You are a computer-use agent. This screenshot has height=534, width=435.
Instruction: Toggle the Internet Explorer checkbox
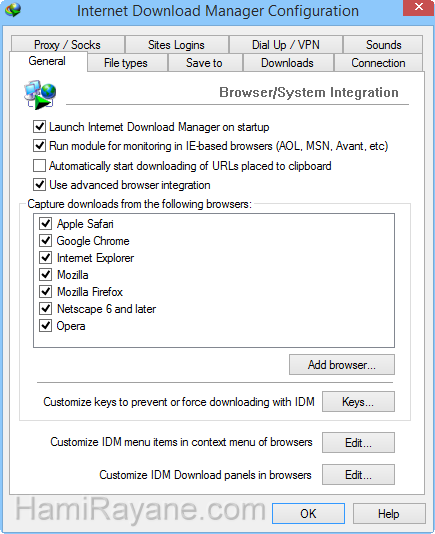pos(45,258)
